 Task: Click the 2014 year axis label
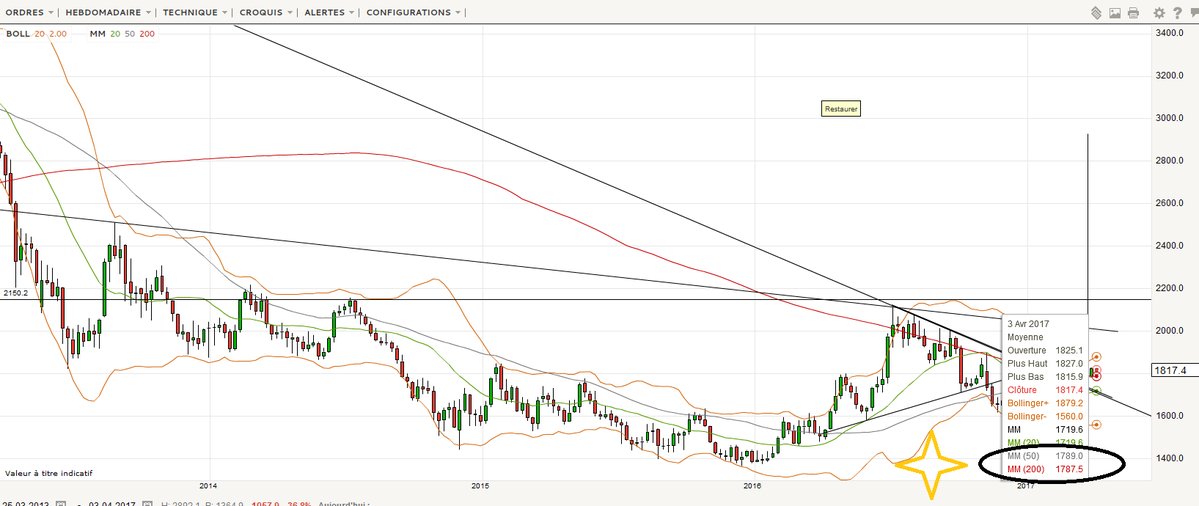coord(208,485)
